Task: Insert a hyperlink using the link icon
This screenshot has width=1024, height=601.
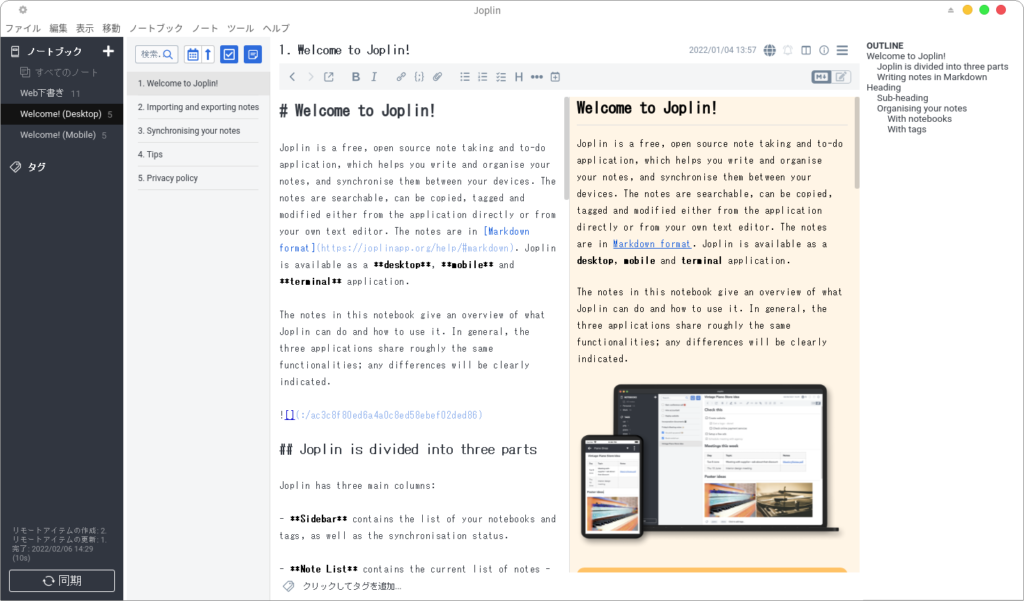Action: pyautogui.click(x=401, y=77)
